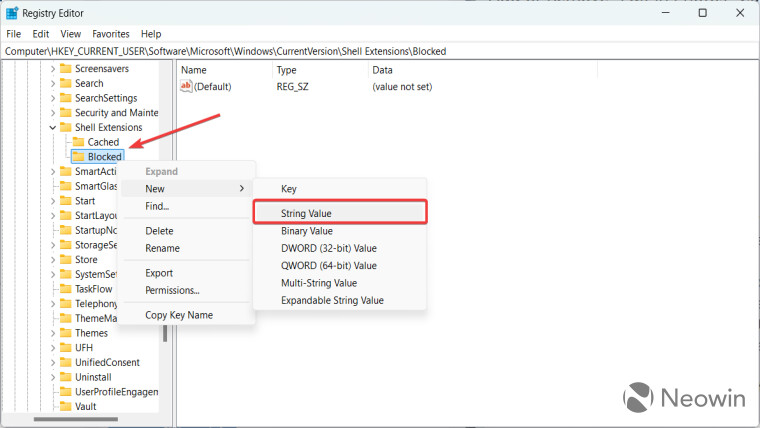Screen dimensions: 760x428
Task: Select the TaskFlow key label
Action: [x=94, y=289]
